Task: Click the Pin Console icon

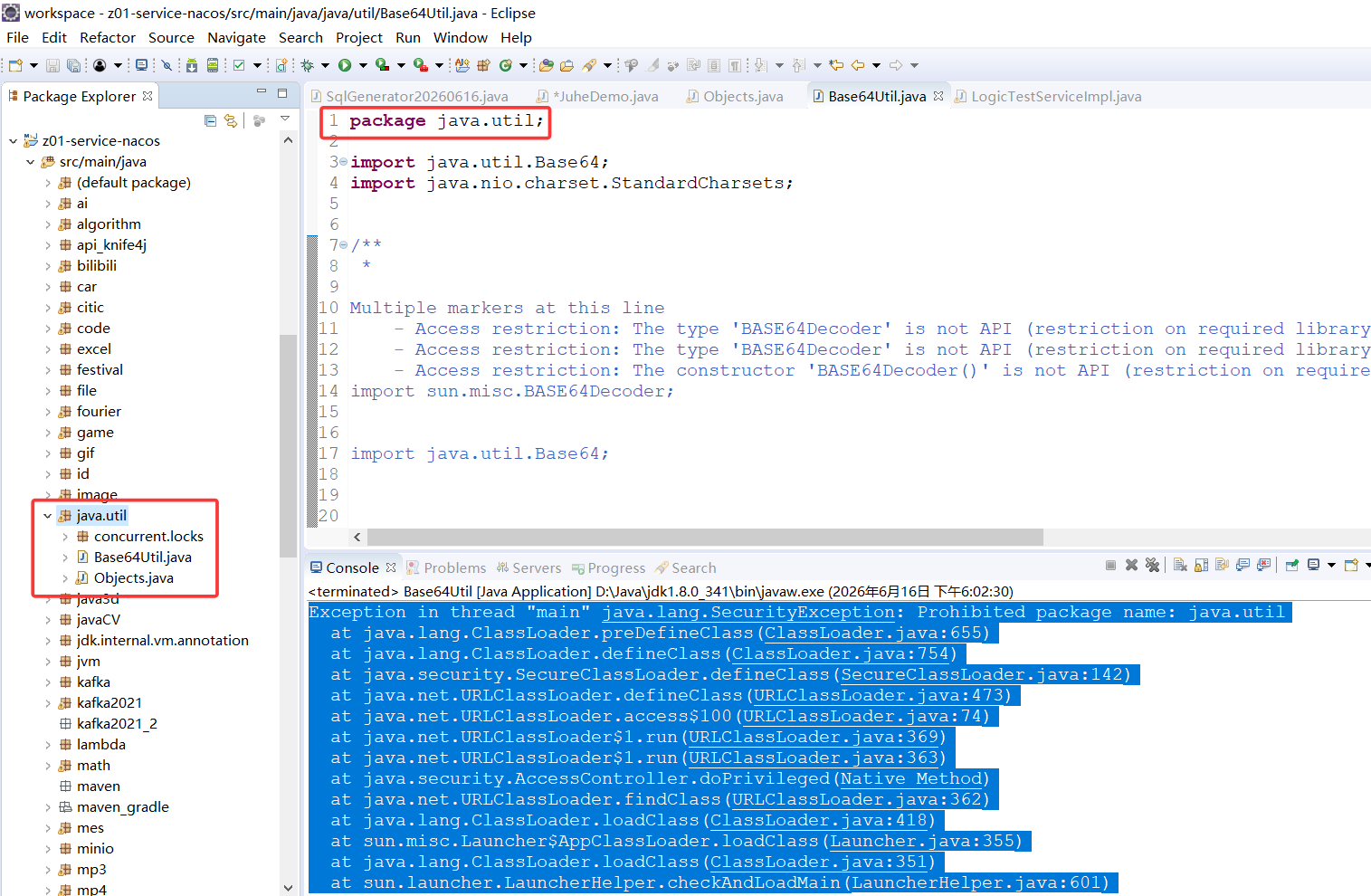Action: (1291, 565)
